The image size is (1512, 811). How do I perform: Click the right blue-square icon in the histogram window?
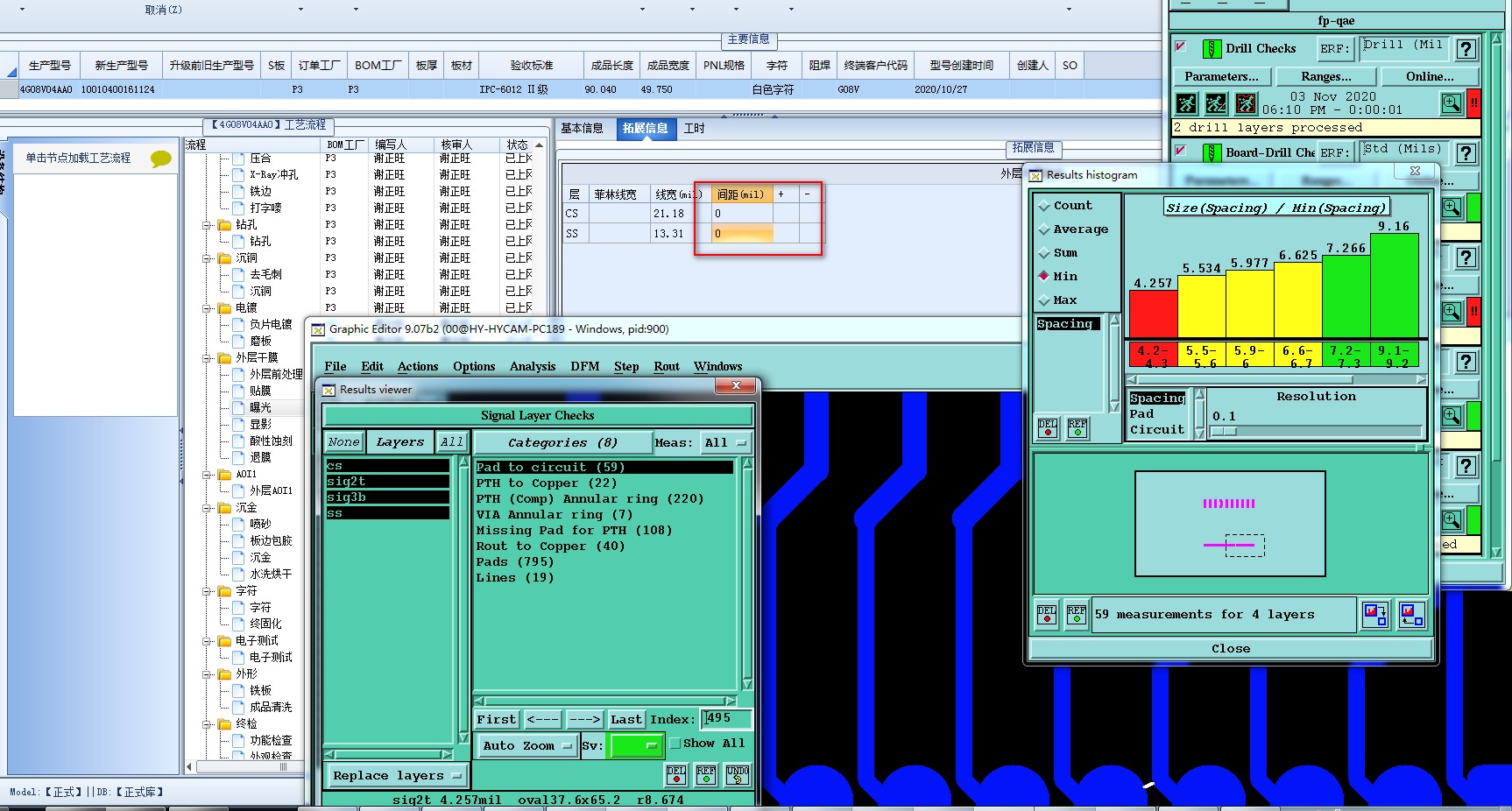1411,614
